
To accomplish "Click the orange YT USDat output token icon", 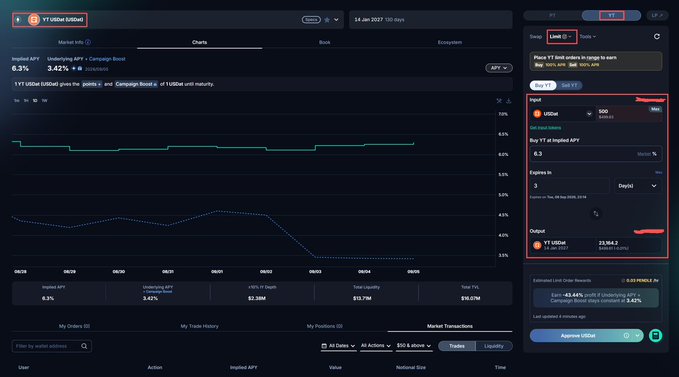I will tap(537, 245).
